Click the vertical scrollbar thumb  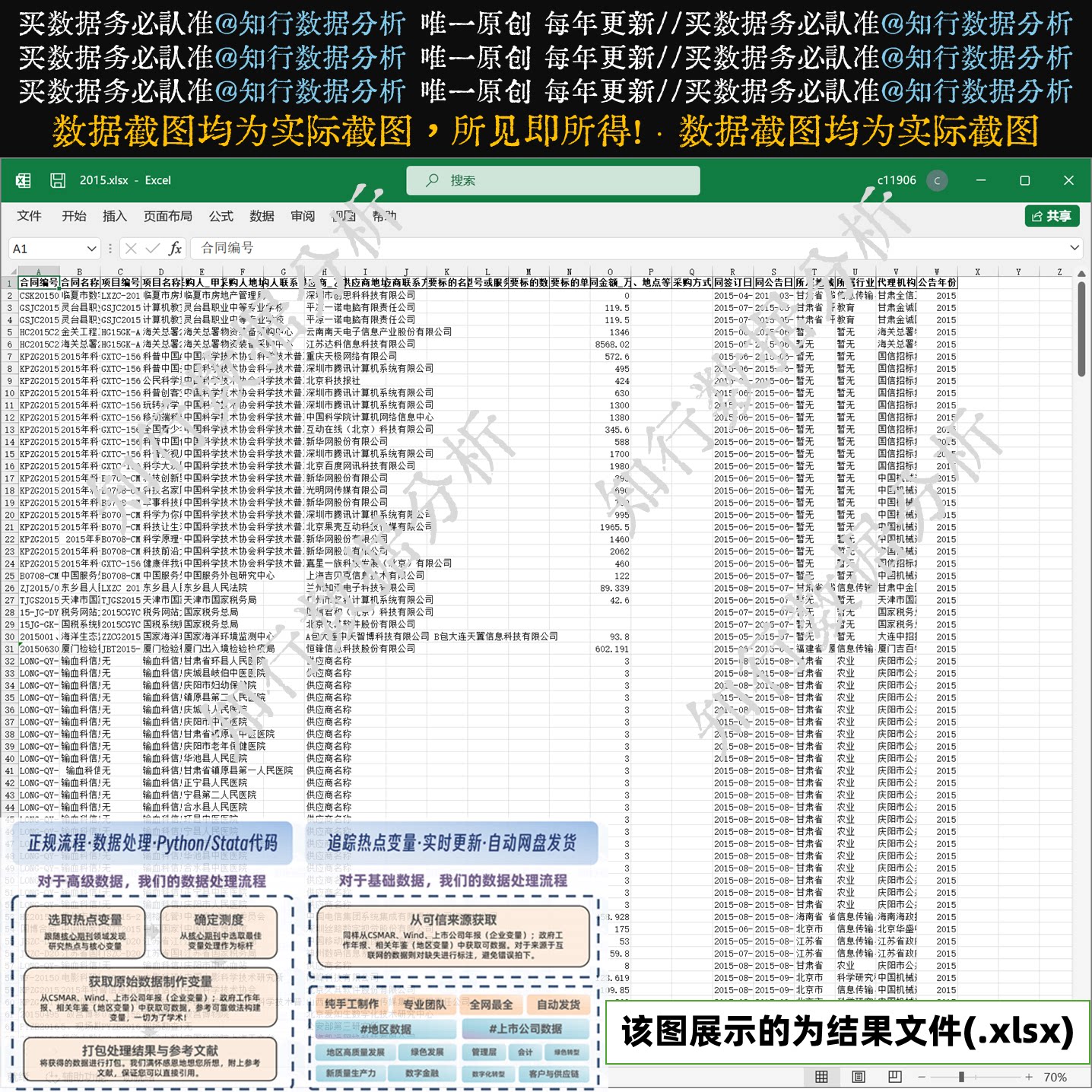[x=1081, y=329]
